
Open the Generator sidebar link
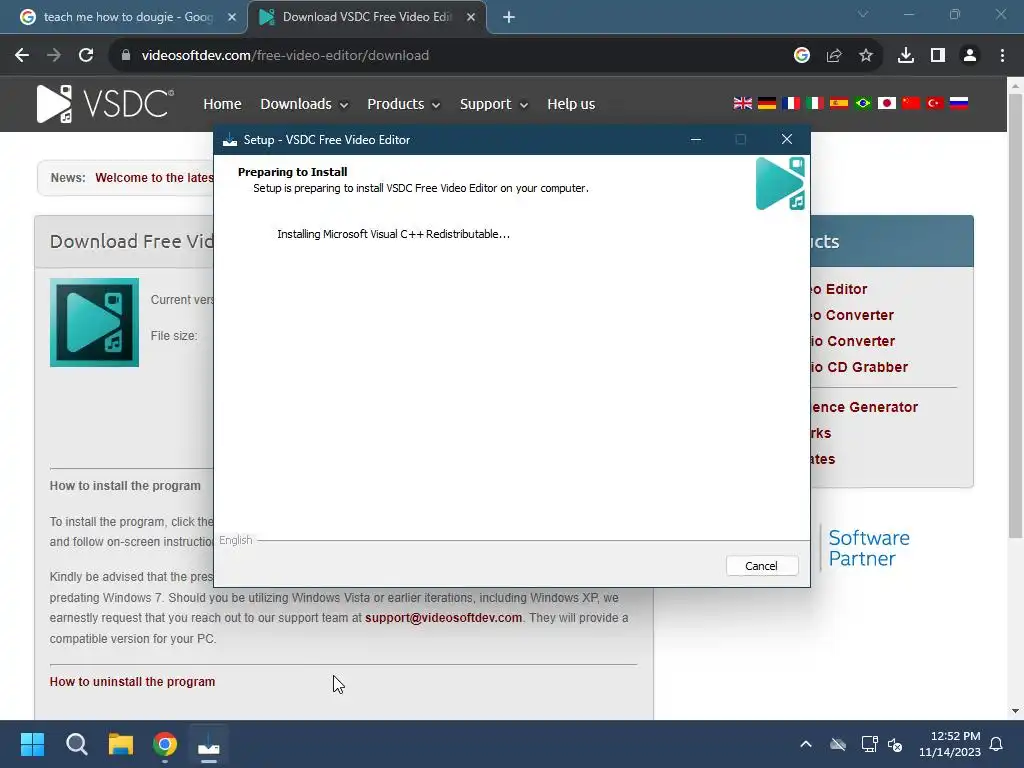pyautogui.click(x=865, y=407)
